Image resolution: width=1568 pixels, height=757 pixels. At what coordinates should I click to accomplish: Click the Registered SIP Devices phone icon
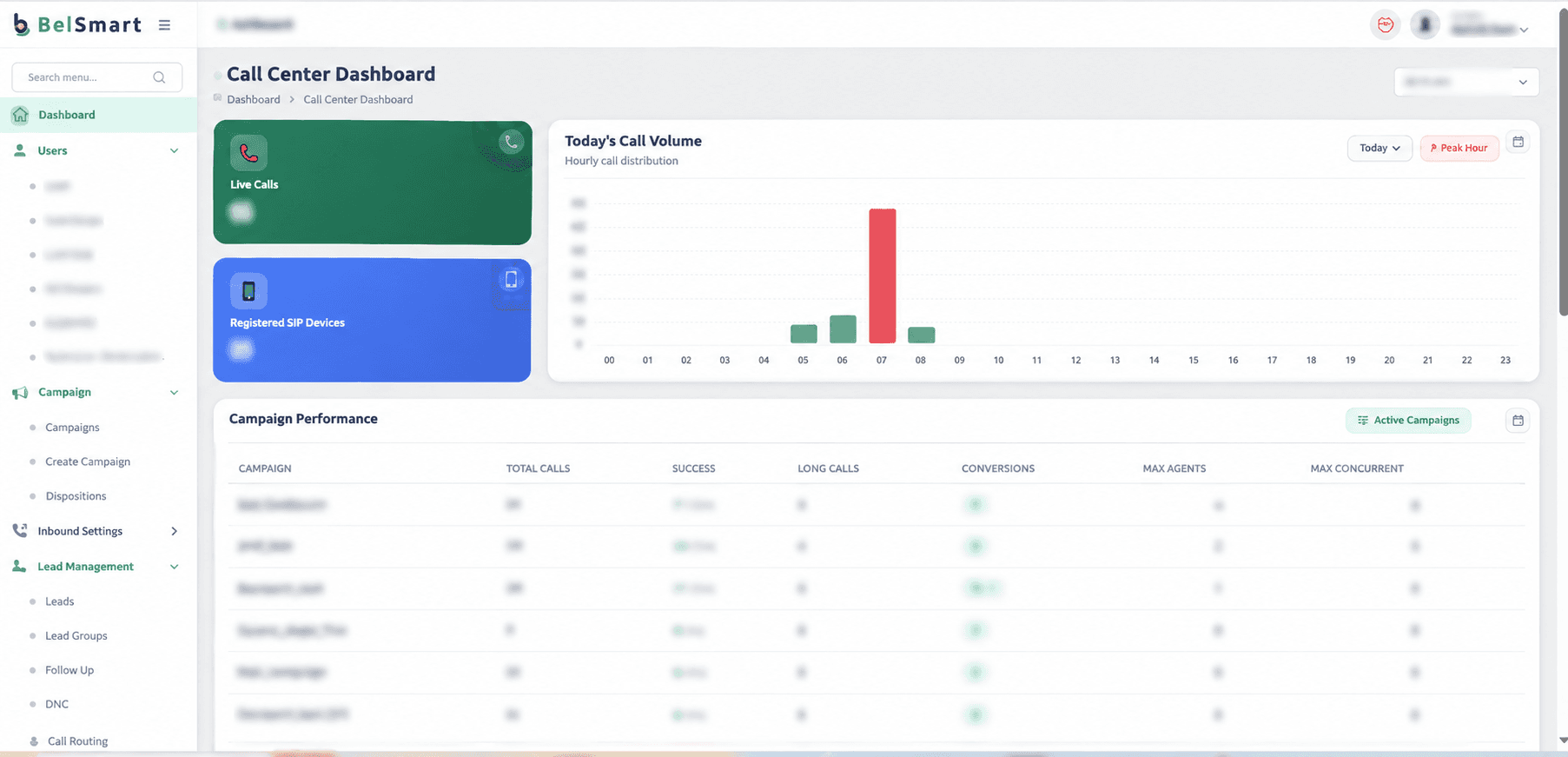point(248,291)
